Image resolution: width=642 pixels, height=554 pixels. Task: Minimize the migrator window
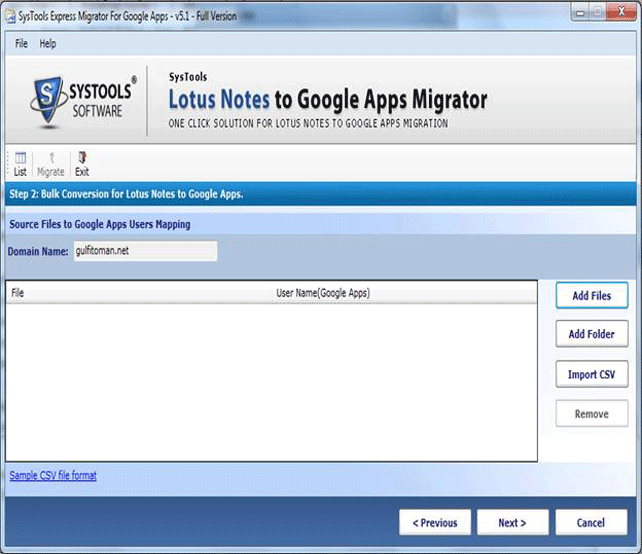(580, 13)
